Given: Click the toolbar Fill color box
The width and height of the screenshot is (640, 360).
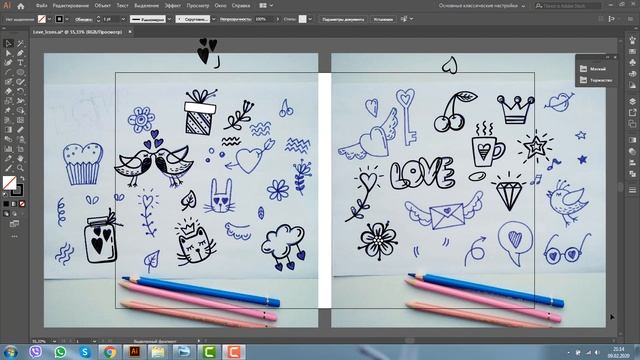Looking at the screenshot, I should (9, 182).
